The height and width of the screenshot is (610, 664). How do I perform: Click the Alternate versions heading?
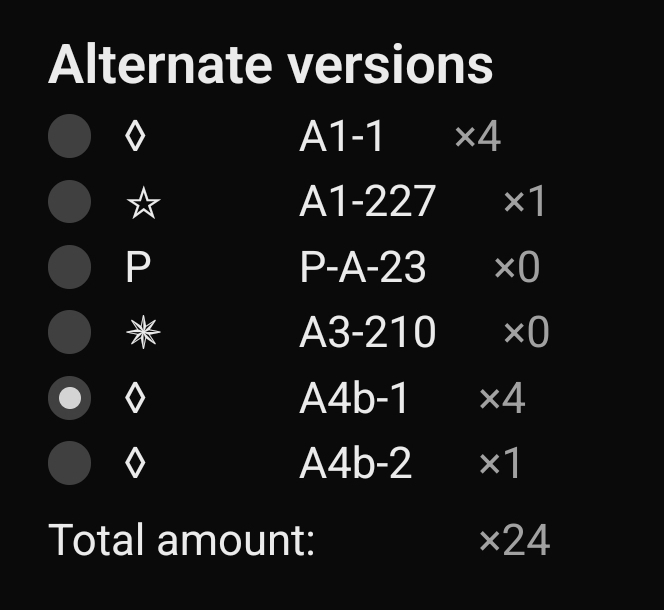point(270,65)
